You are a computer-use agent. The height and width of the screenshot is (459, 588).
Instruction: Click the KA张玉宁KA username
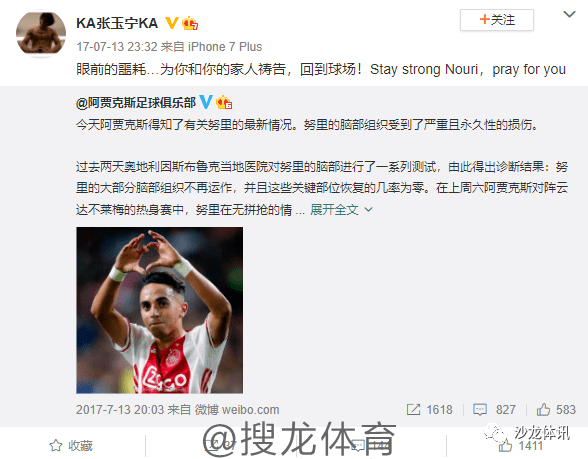point(117,23)
